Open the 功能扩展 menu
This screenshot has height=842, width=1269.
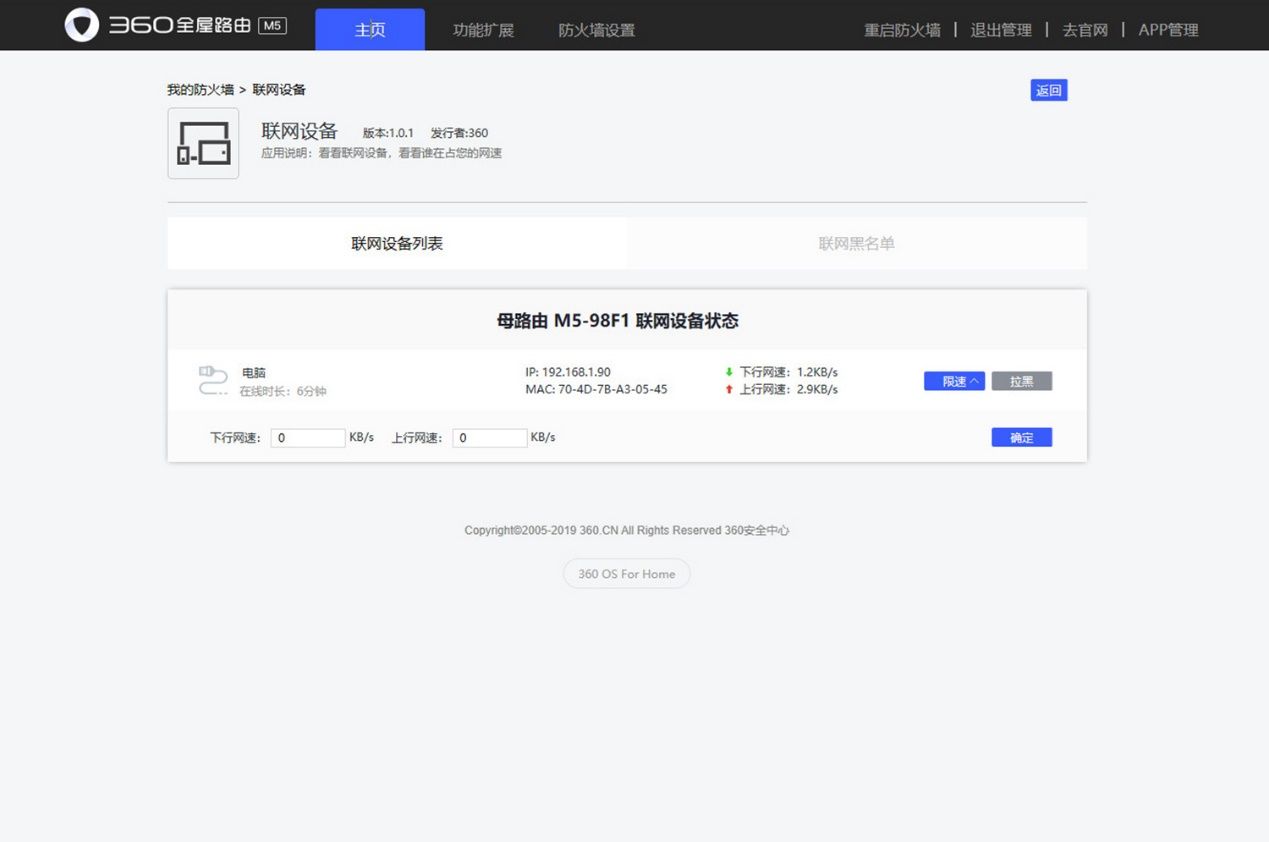point(483,30)
